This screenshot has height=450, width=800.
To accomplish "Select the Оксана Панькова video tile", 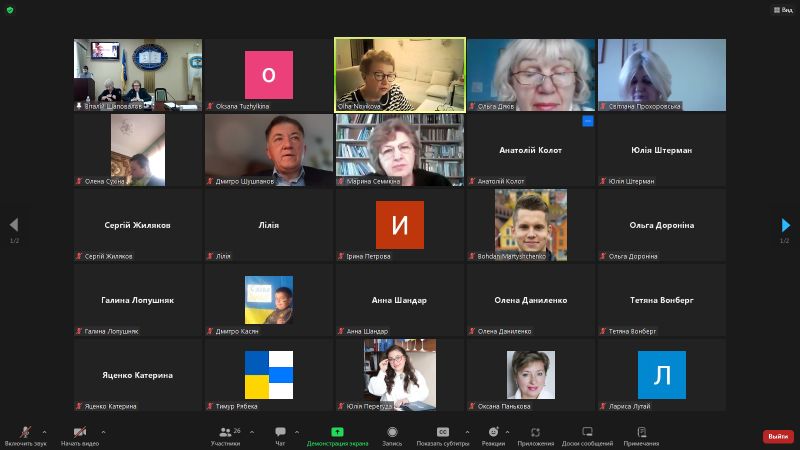I will [x=531, y=375].
